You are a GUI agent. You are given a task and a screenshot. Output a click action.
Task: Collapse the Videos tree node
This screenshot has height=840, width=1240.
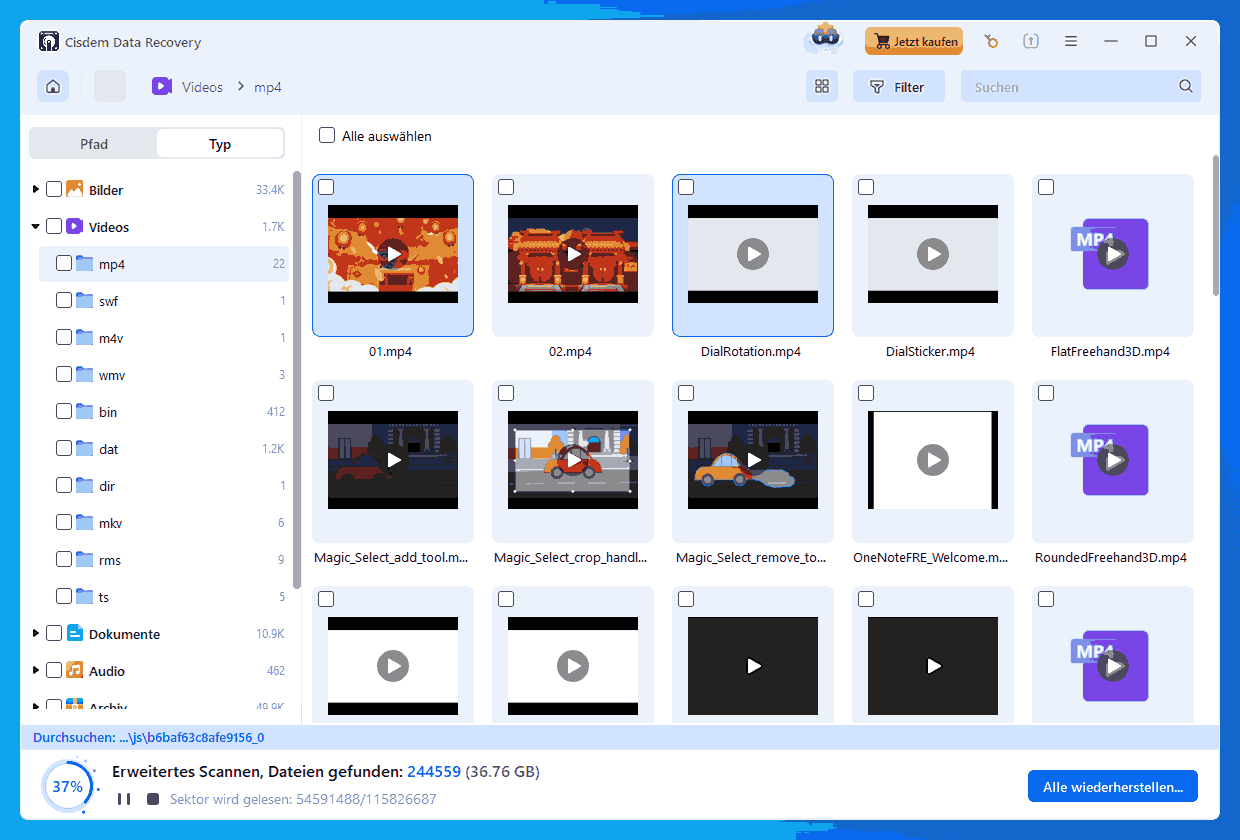[x=36, y=226]
